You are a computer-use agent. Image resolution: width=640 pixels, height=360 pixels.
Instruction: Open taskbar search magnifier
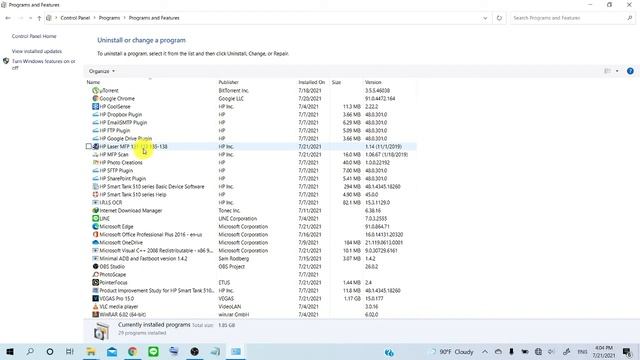[30, 351]
